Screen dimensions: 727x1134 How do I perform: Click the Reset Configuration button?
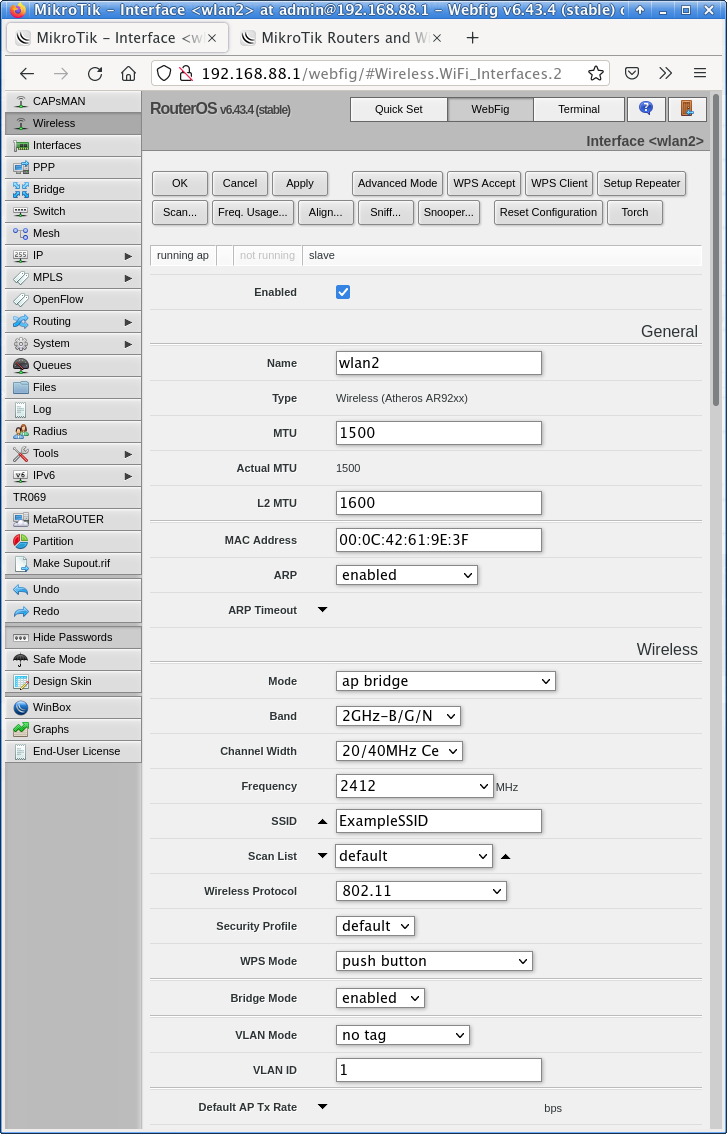tap(548, 212)
